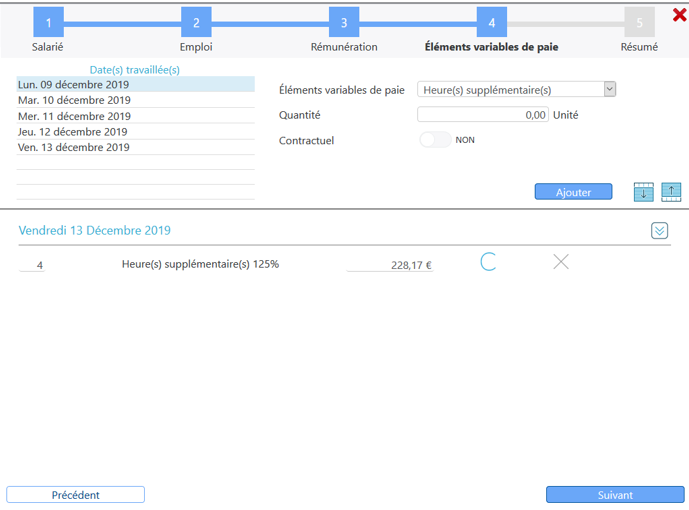Collapse the Vendredi 13 Décembre 2019 section
The height and width of the screenshot is (510, 689).
[x=659, y=231]
